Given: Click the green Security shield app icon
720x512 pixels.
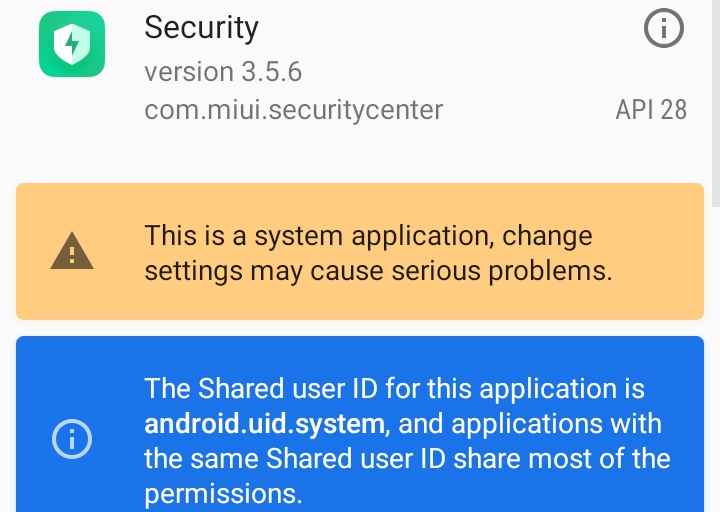Looking at the screenshot, I should pyautogui.click(x=72, y=44).
